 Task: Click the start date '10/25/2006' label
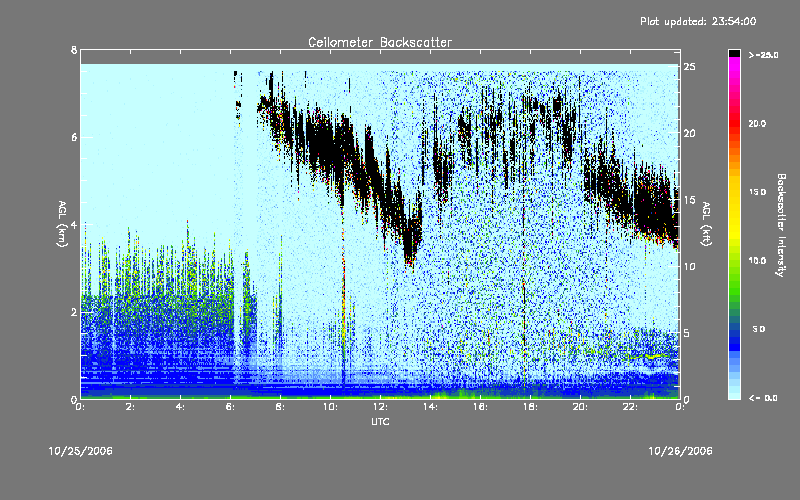[x=81, y=451]
